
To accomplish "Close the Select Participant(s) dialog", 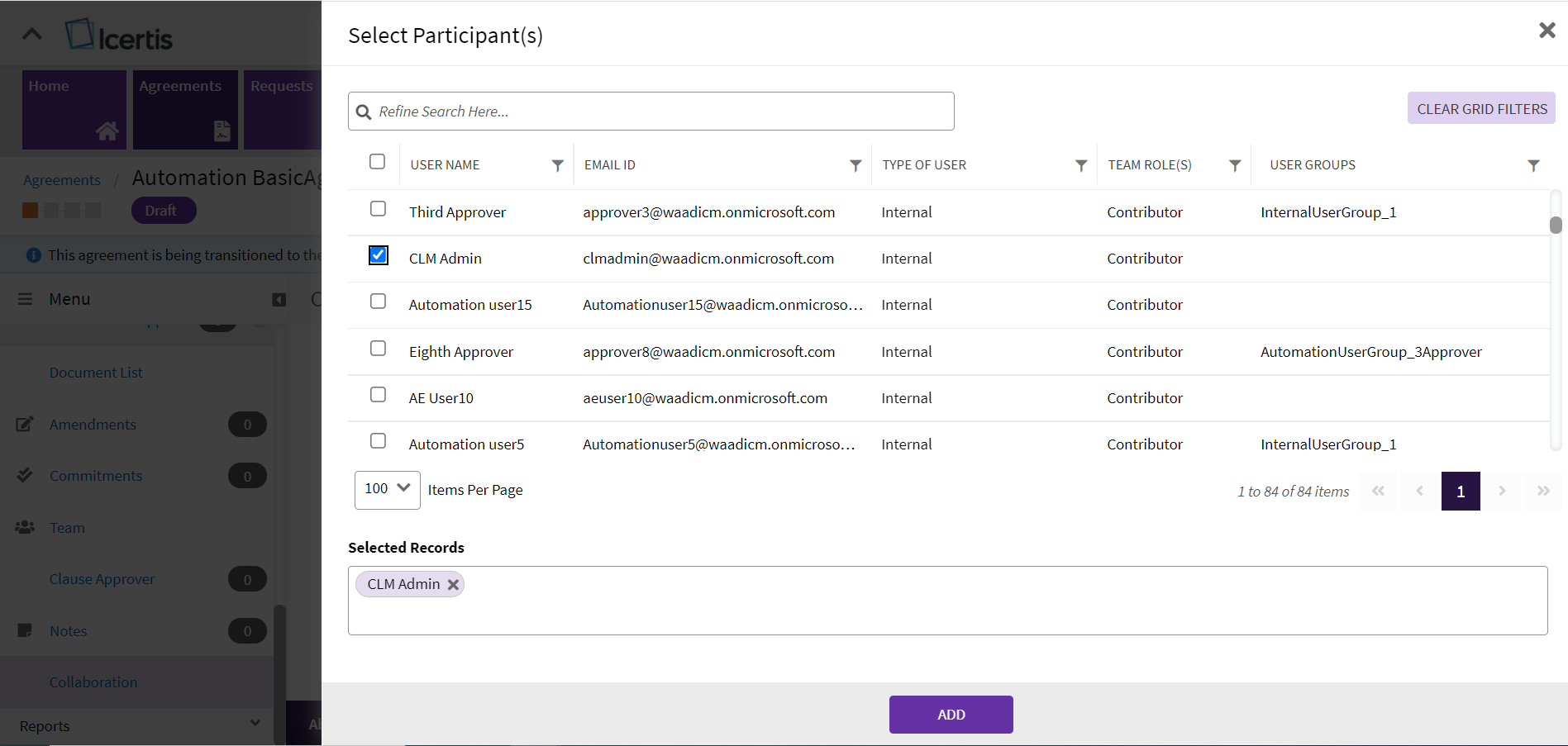I will (1547, 31).
